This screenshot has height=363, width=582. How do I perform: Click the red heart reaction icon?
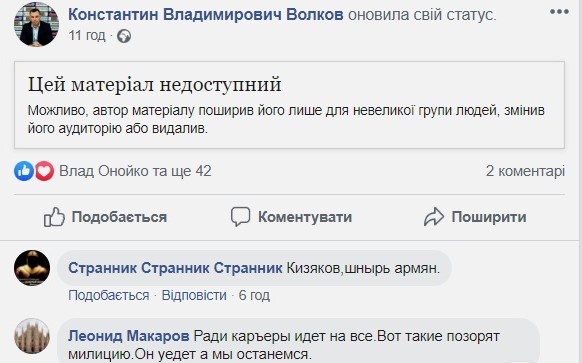[x=44, y=171]
